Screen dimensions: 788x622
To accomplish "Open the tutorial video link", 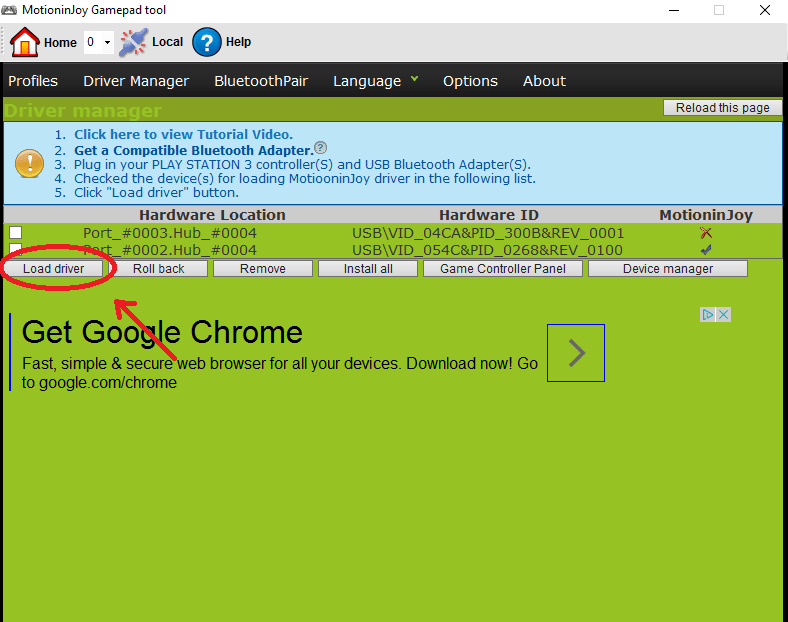I will point(183,134).
